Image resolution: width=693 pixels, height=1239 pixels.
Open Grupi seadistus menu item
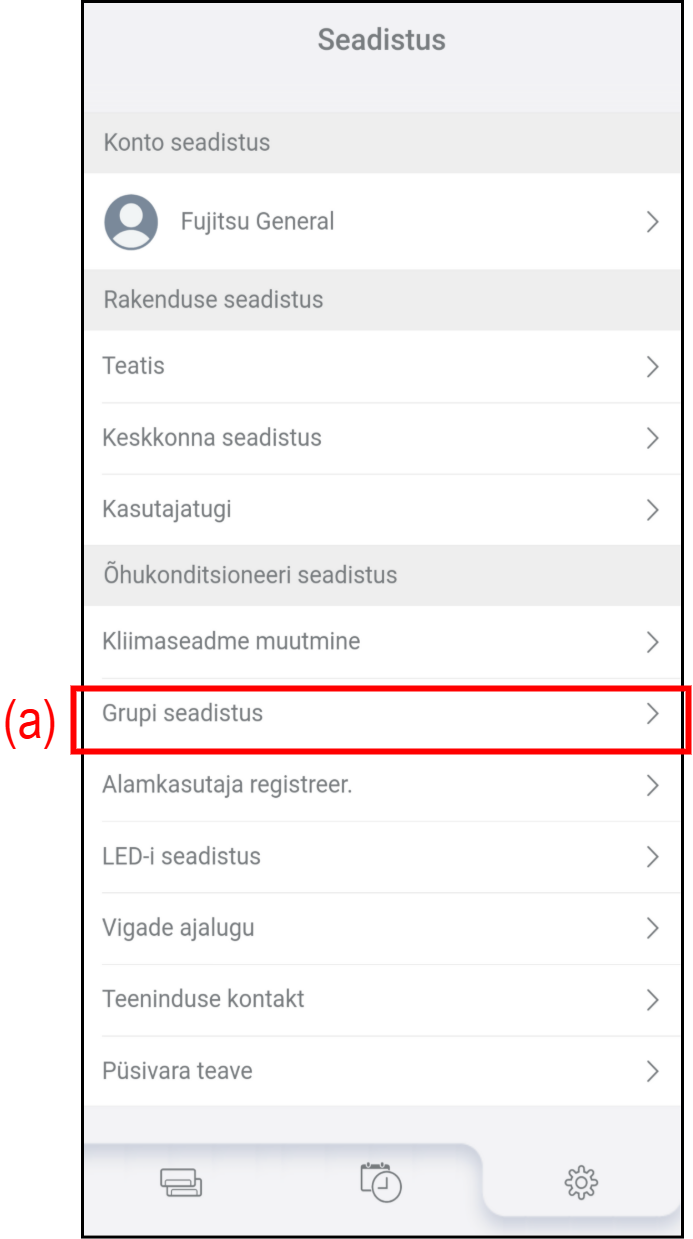tap(183, 714)
